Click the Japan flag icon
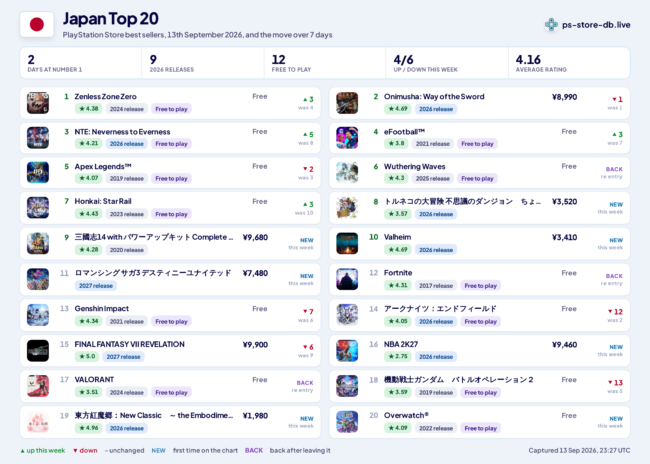Image resolution: width=650 pixels, height=464 pixels. [x=37, y=24]
